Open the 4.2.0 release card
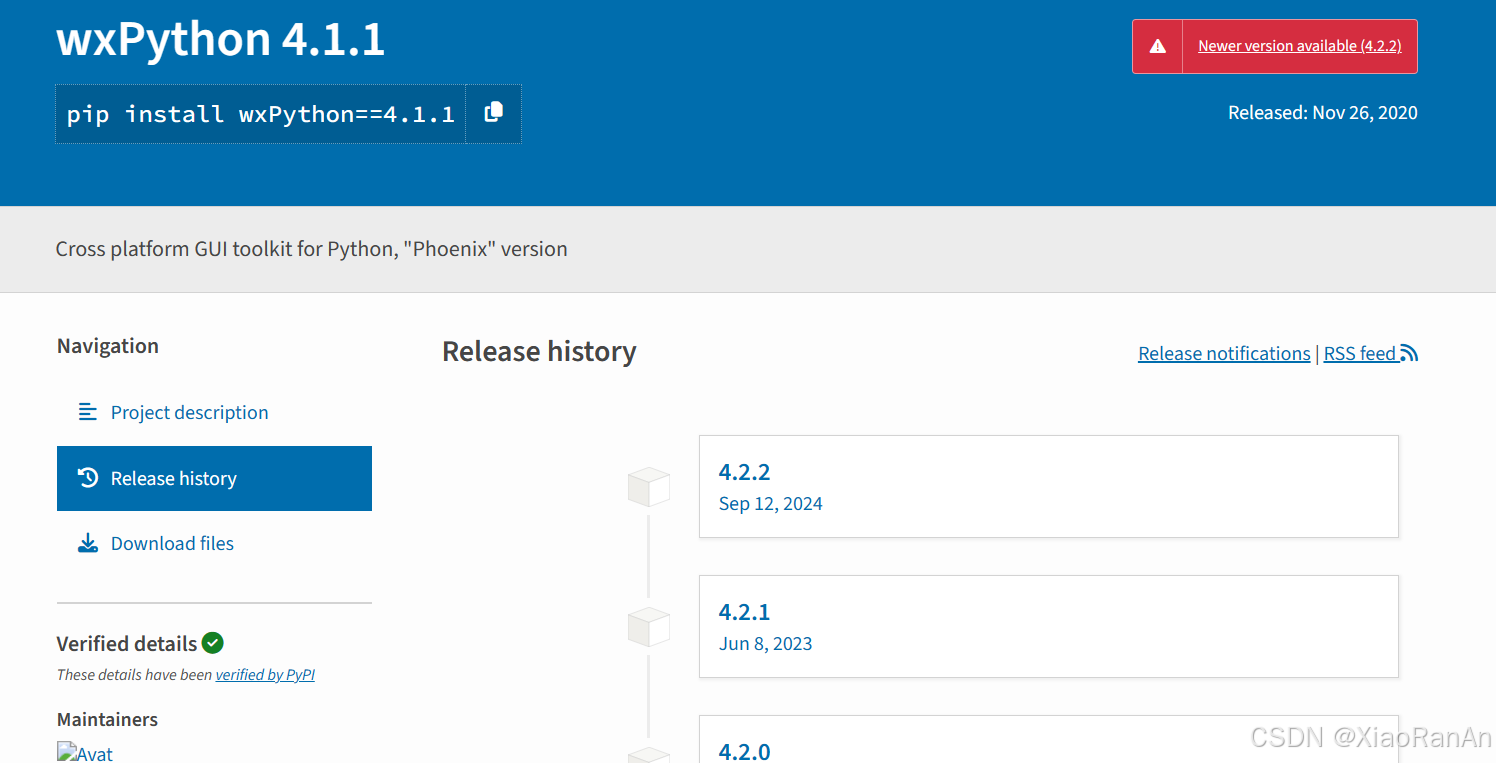The width and height of the screenshot is (1496, 763). pyautogui.click(x=1048, y=739)
